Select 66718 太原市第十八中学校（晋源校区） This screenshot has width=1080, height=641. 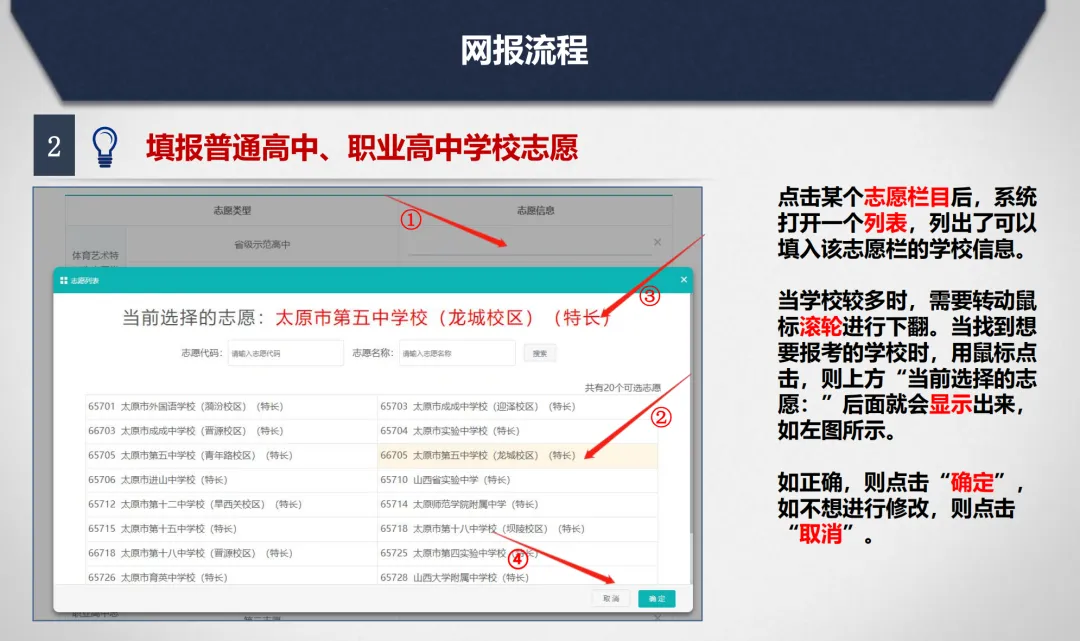[x=231, y=554]
